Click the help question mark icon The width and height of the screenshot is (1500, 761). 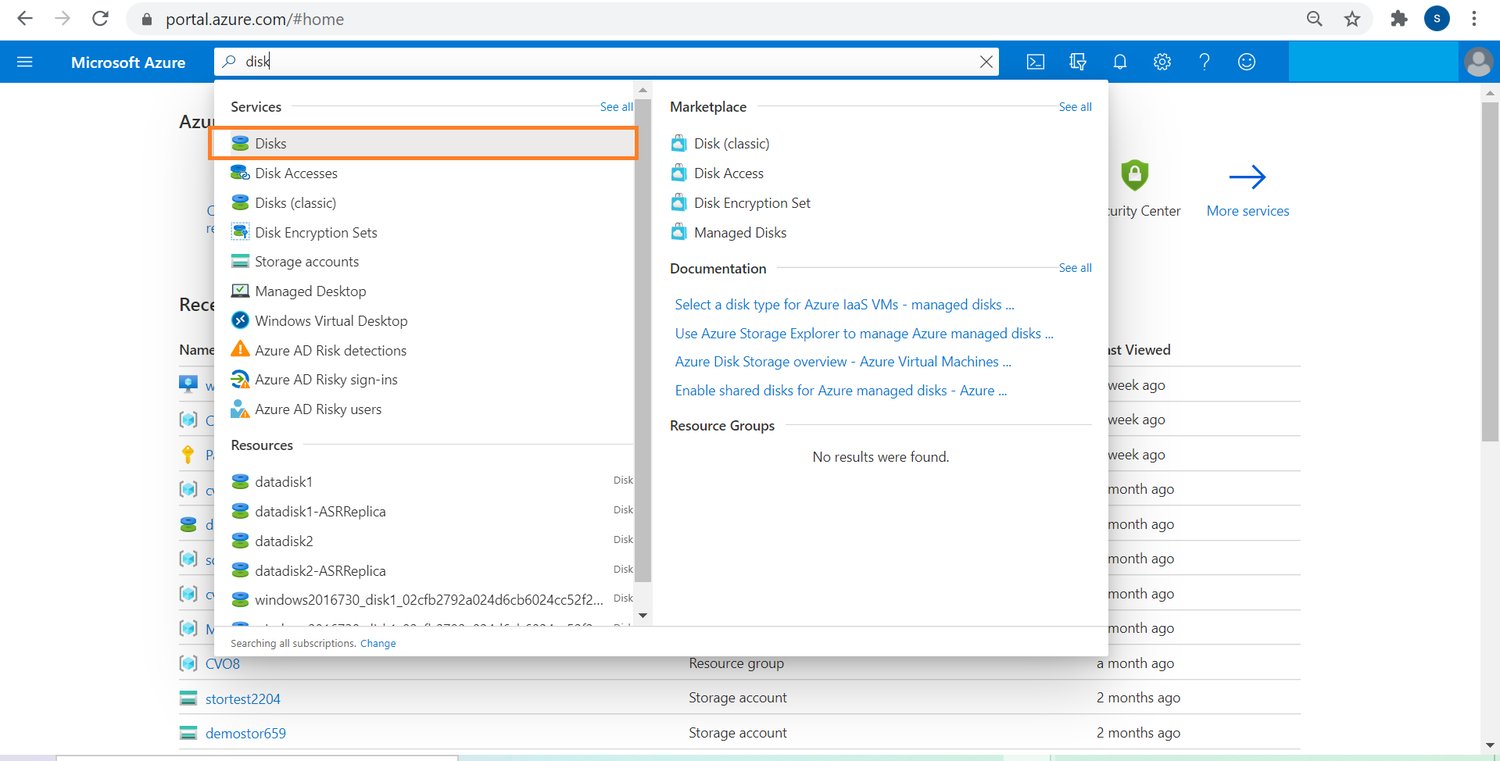(1204, 62)
